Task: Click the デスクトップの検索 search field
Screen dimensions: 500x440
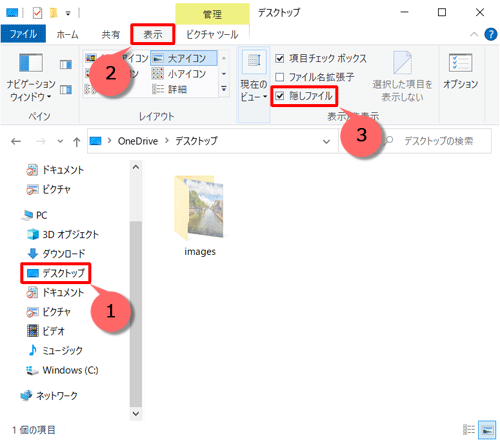Action: click(439, 141)
